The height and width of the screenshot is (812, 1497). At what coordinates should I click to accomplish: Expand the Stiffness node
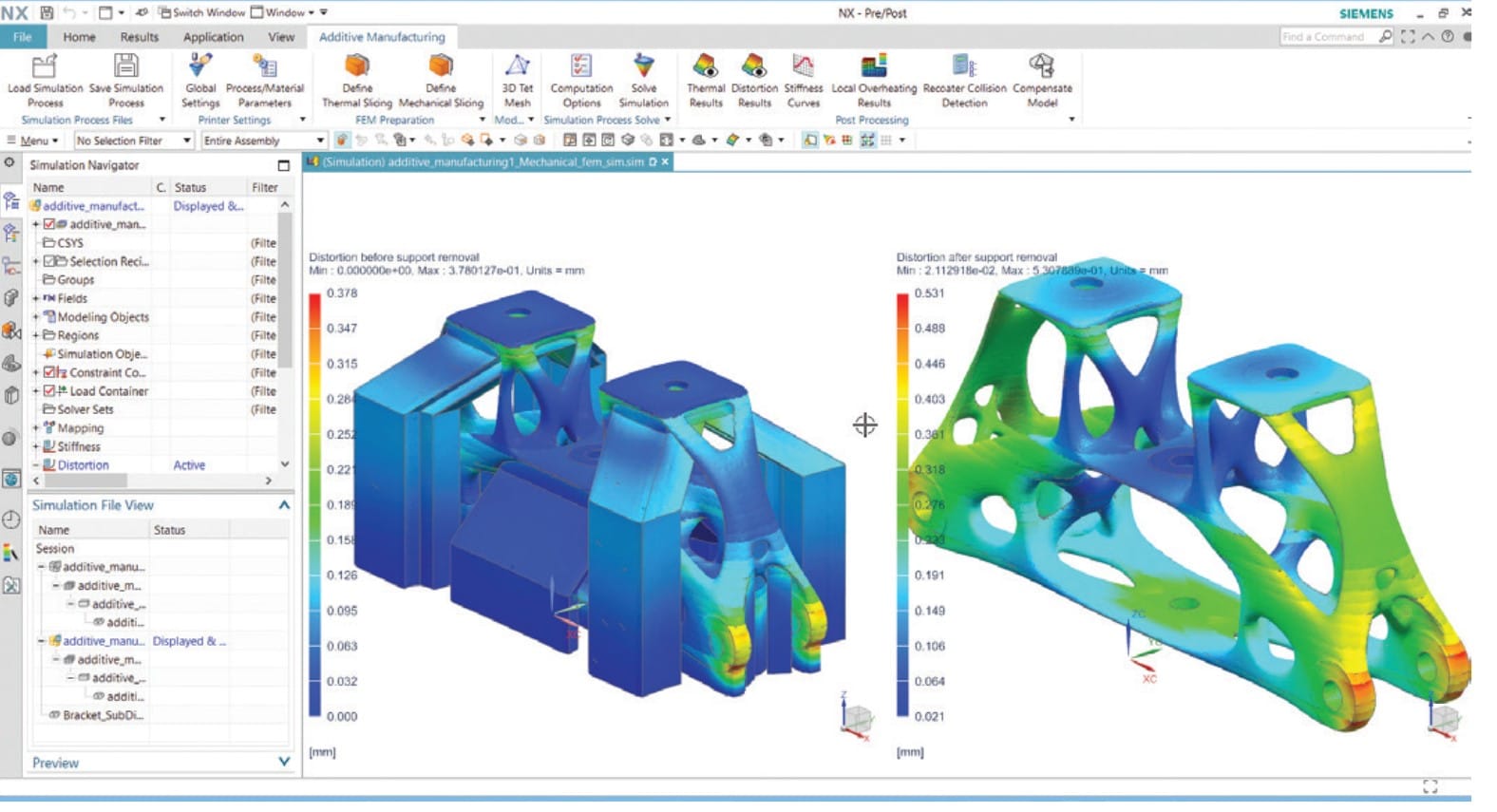tap(36, 446)
